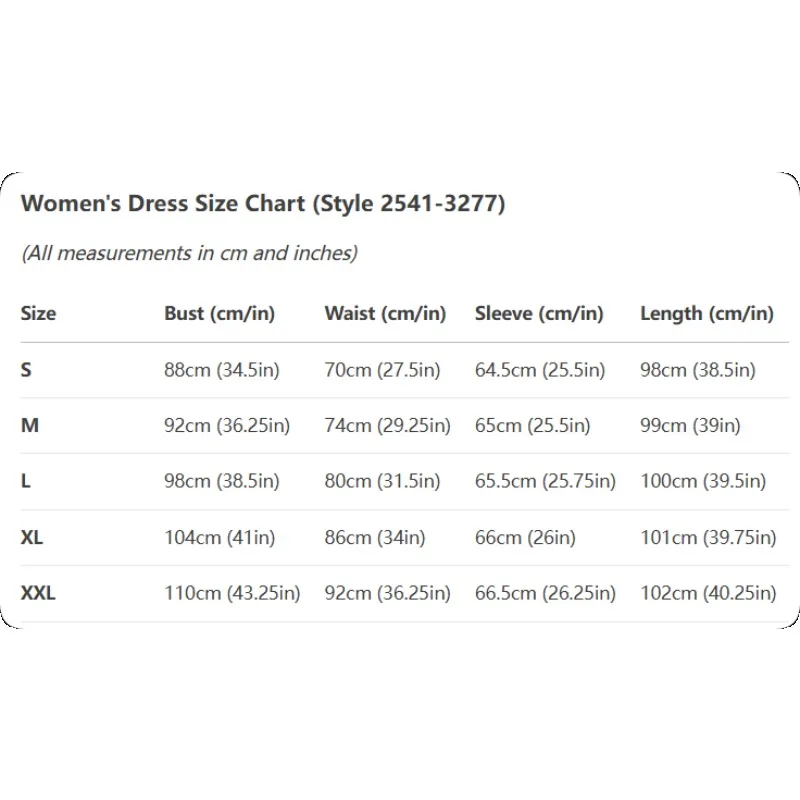Click the Women's Dress Size Chart title
The width and height of the screenshot is (800, 800).
263,204
